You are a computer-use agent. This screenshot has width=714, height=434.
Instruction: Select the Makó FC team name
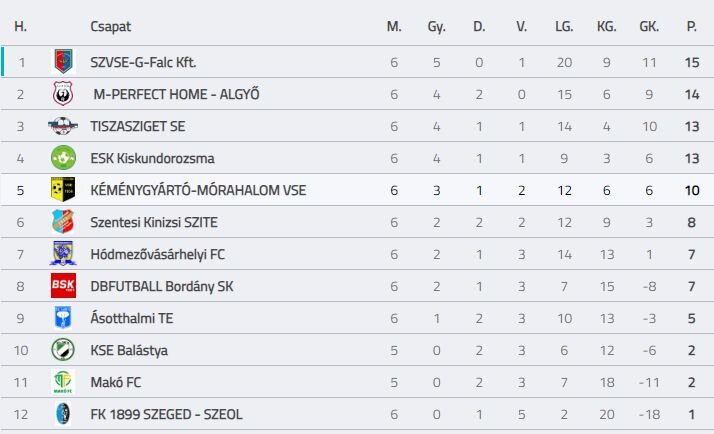tap(117, 382)
